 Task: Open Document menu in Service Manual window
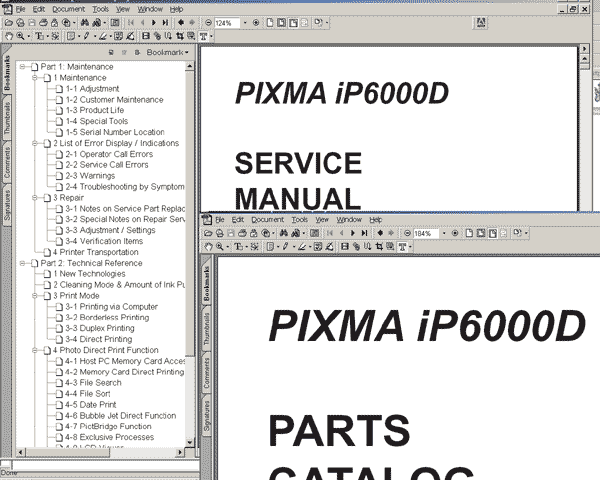(68, 9)
